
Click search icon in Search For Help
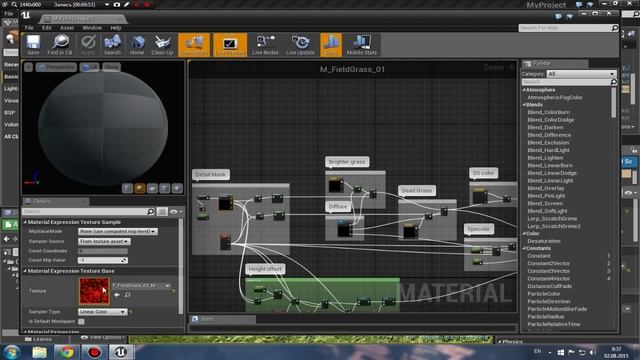[x=615, y=28]
